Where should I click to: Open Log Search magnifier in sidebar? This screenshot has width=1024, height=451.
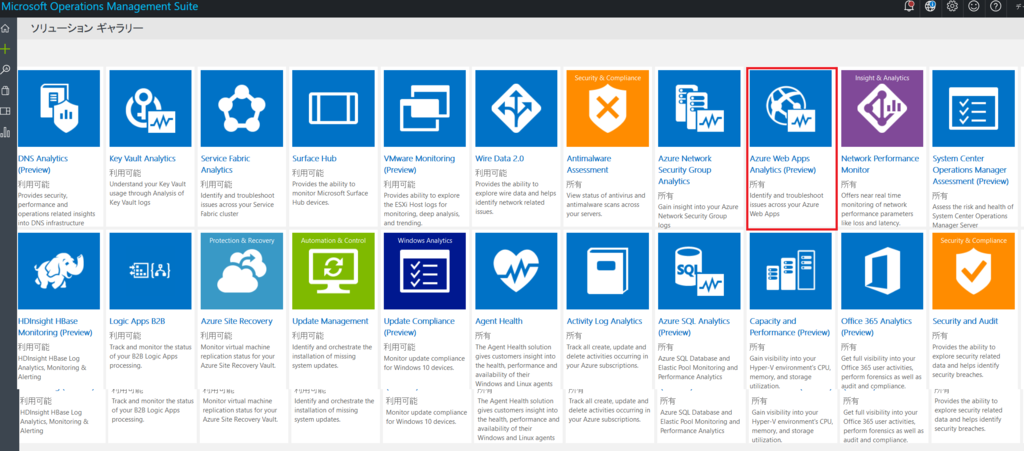pos(5,69)
